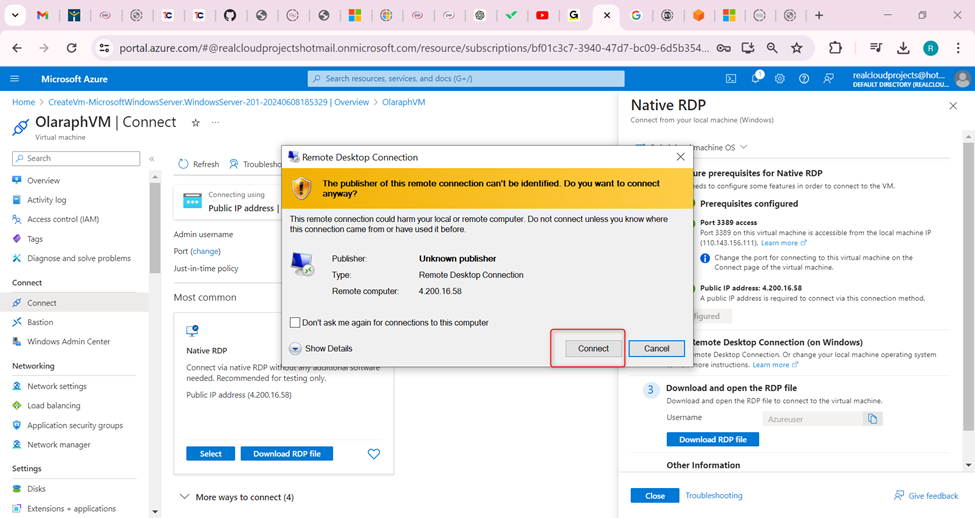
Task: Expand Show Details in the dialog
Action: (x=321, y=348)
